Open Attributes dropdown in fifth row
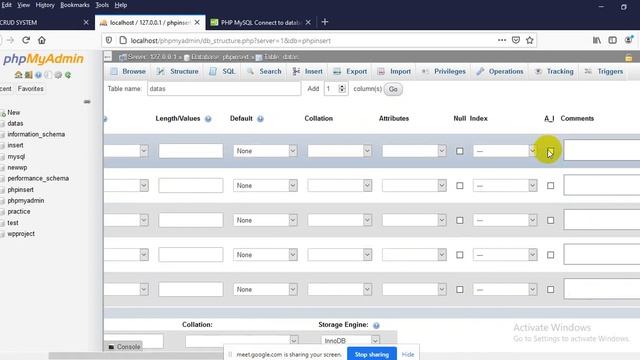 pos(414,290)
